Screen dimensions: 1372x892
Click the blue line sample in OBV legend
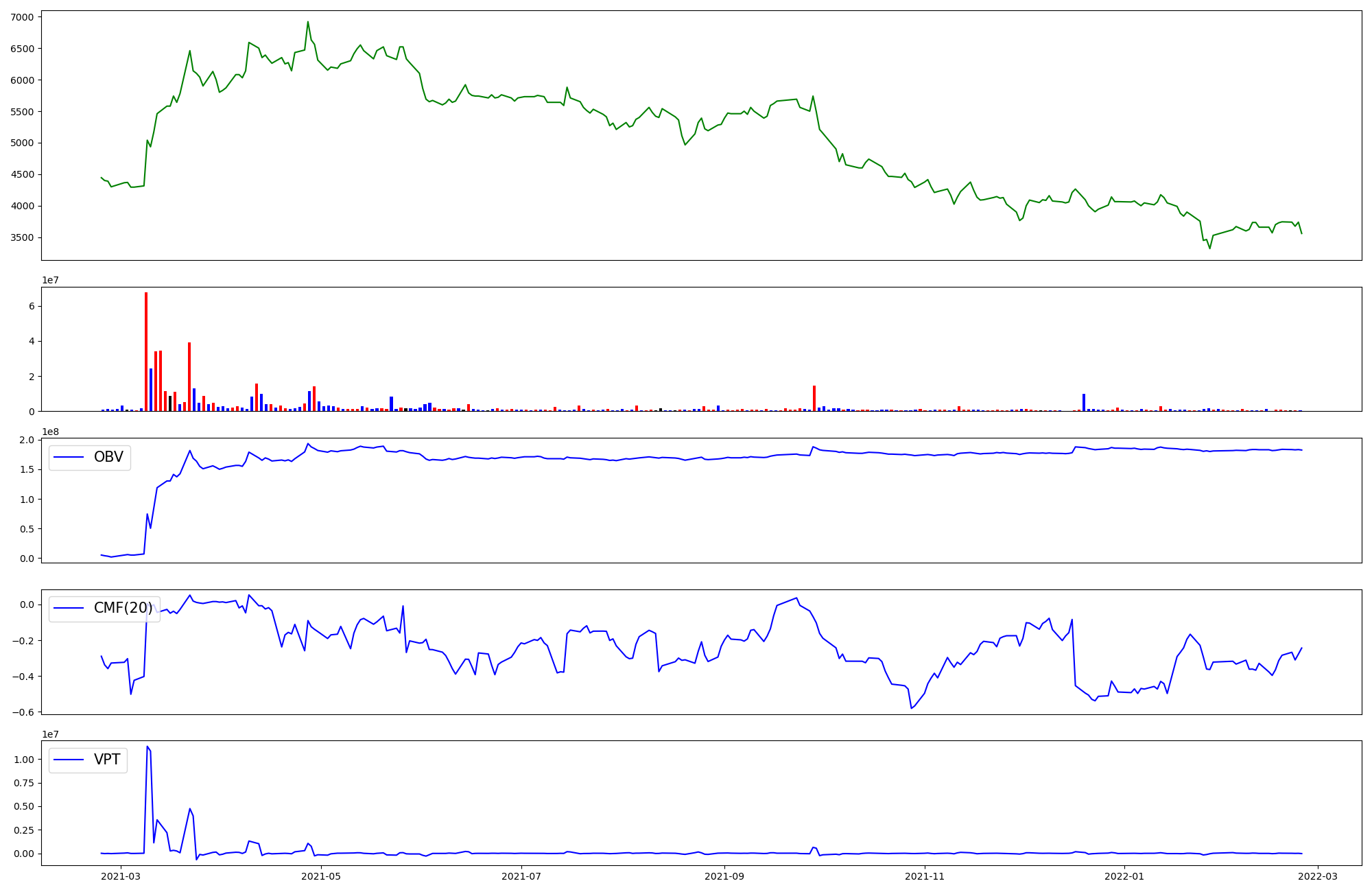tap(69, 457)
